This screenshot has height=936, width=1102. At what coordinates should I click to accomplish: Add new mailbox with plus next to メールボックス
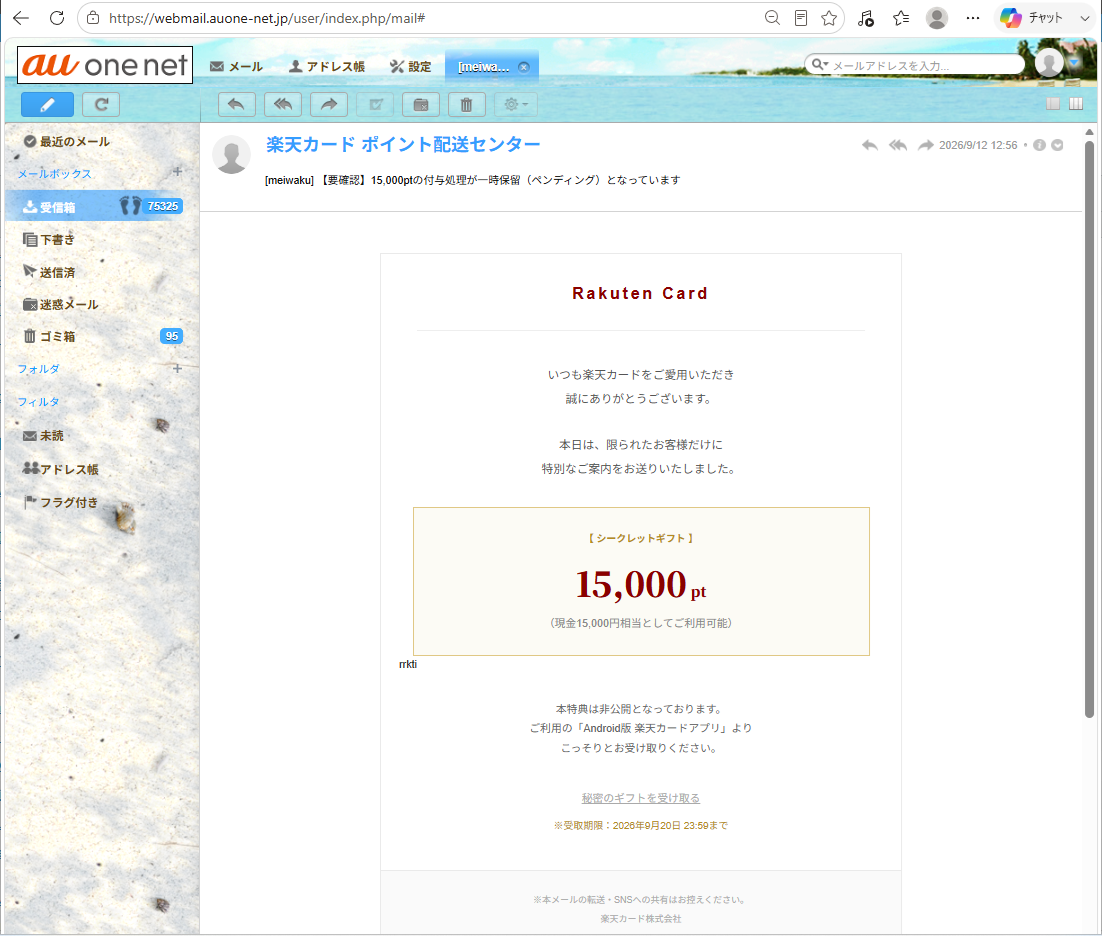click(x=177, y=171)
